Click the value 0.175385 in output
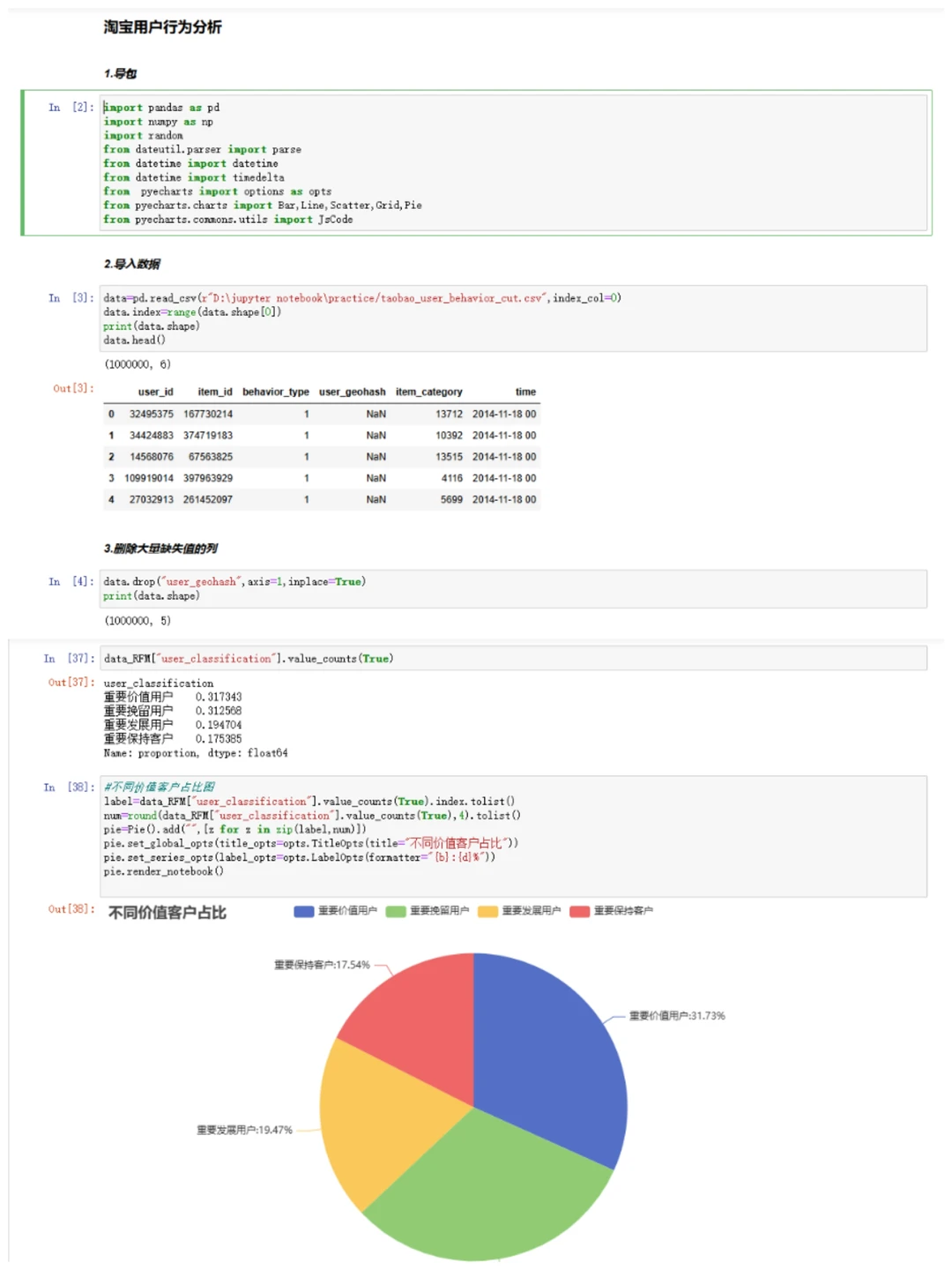Screen dimensions: 952x1270 (x=219, y=739)
